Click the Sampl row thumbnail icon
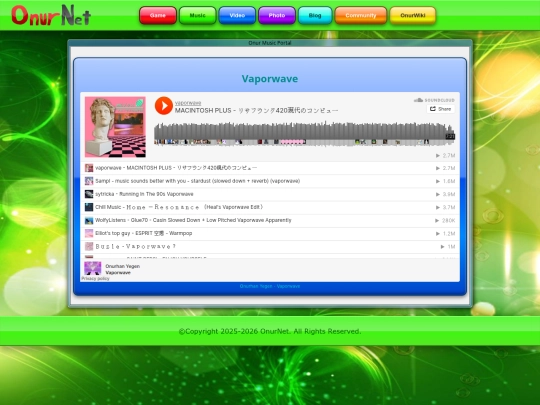Screen dimensions: 540x405 click(x=89, y=181)
